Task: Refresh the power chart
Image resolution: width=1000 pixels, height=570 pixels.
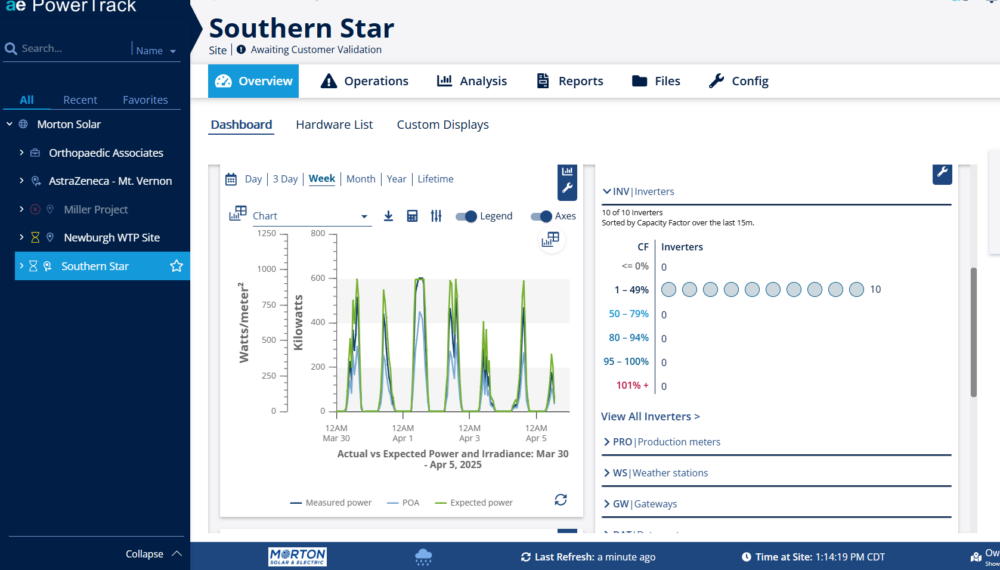Action: coord(561,499)
